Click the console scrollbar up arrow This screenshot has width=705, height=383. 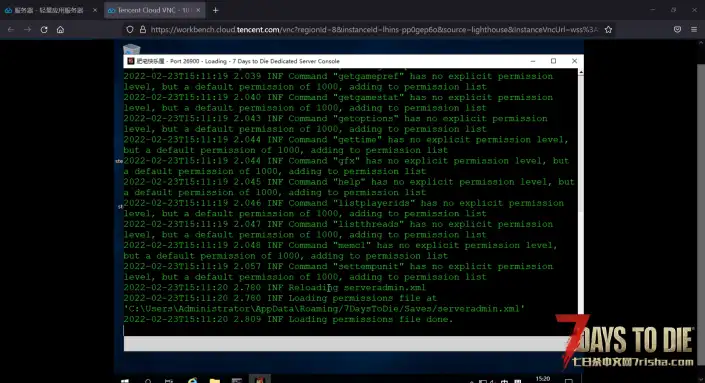(x=581, y=72)
